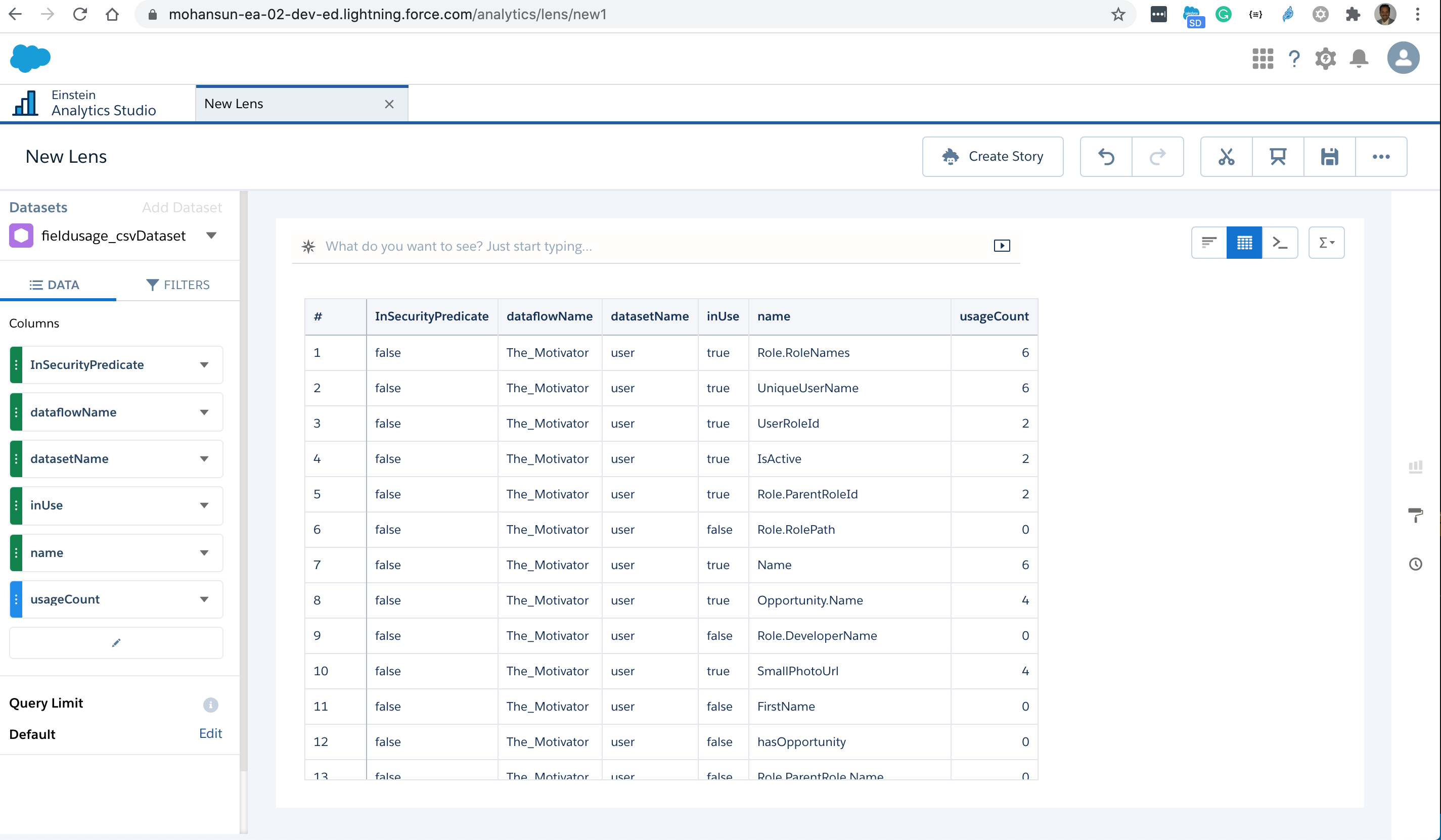Viewport: 1441px width, 840px height.
Task: Switch to chart mode view
Action: click(x=1209, y=243)
